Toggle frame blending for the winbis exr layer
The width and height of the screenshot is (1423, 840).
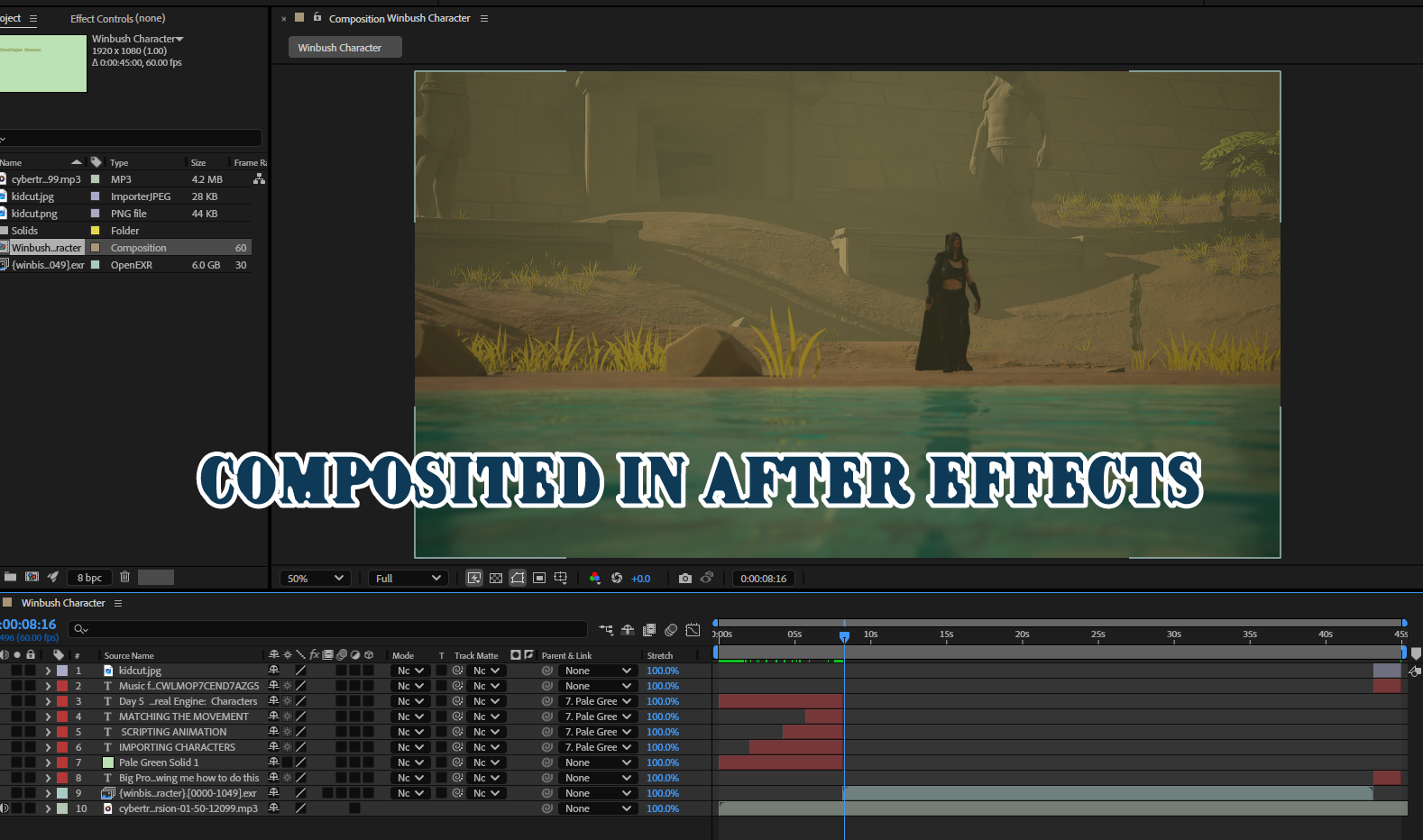pos(327,793)
